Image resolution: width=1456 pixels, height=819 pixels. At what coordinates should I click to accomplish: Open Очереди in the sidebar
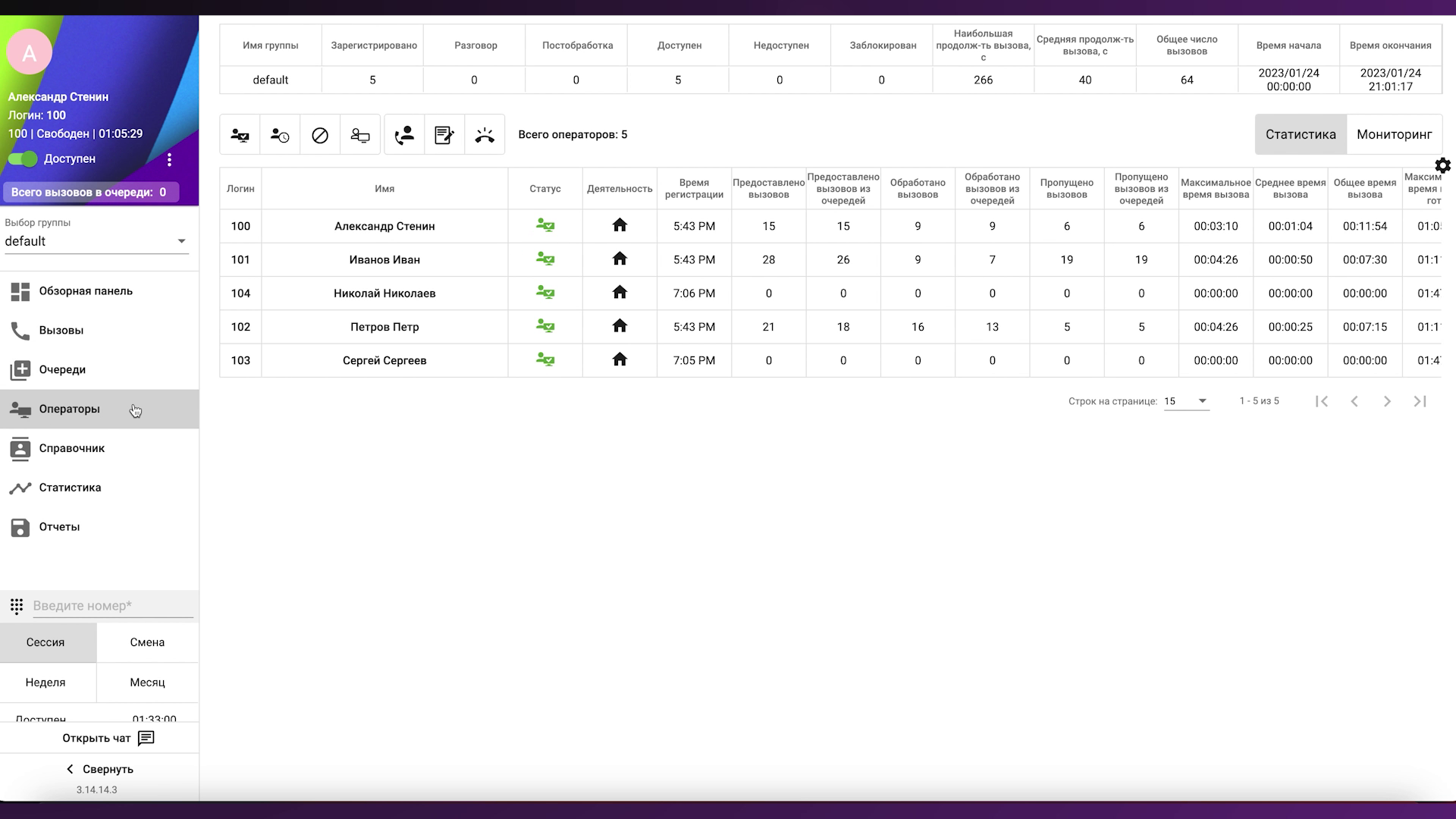coord(62,370)
